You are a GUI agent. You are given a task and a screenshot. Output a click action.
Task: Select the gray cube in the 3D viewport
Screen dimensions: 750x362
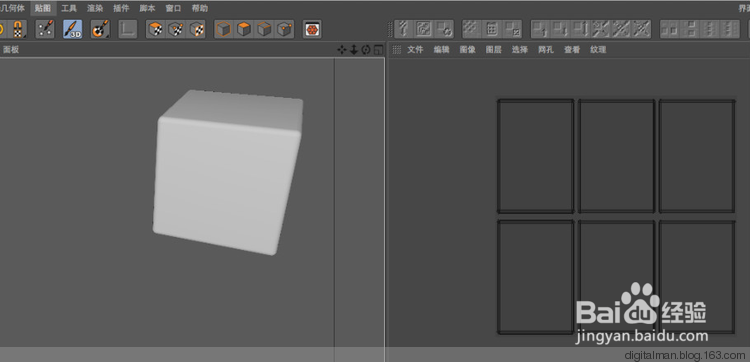228,172
